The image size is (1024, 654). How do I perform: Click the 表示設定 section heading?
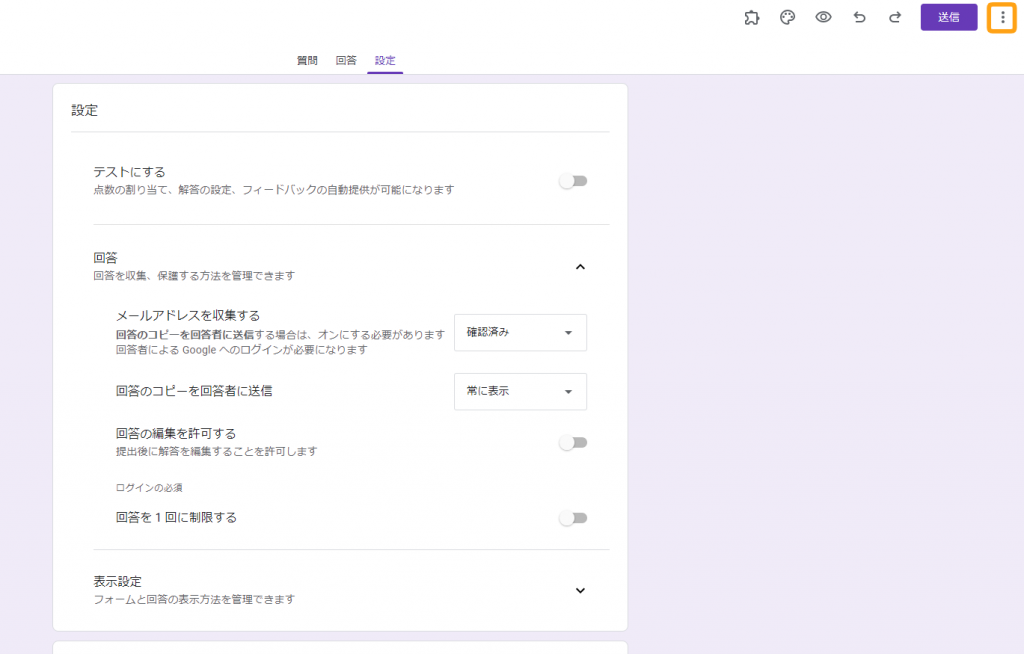(x=117, y=581)
